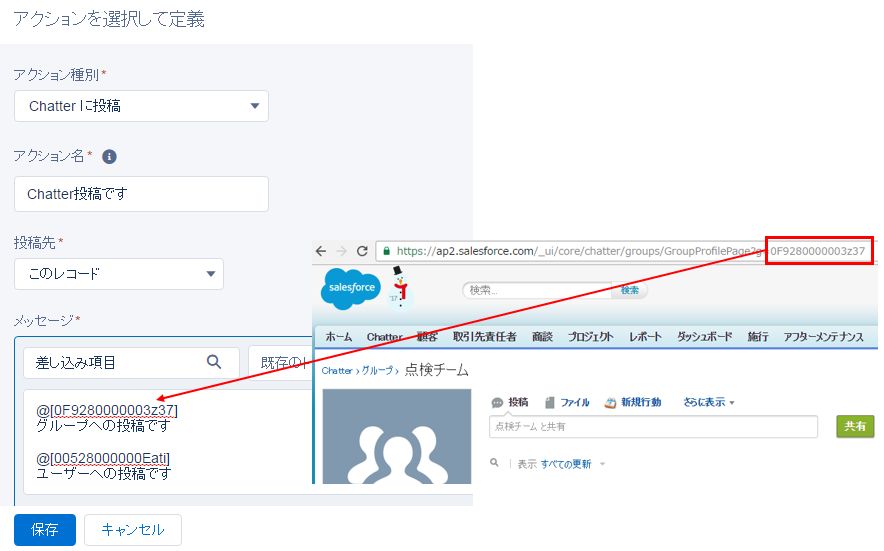Open the 施行 tab

tap(758, 337)
